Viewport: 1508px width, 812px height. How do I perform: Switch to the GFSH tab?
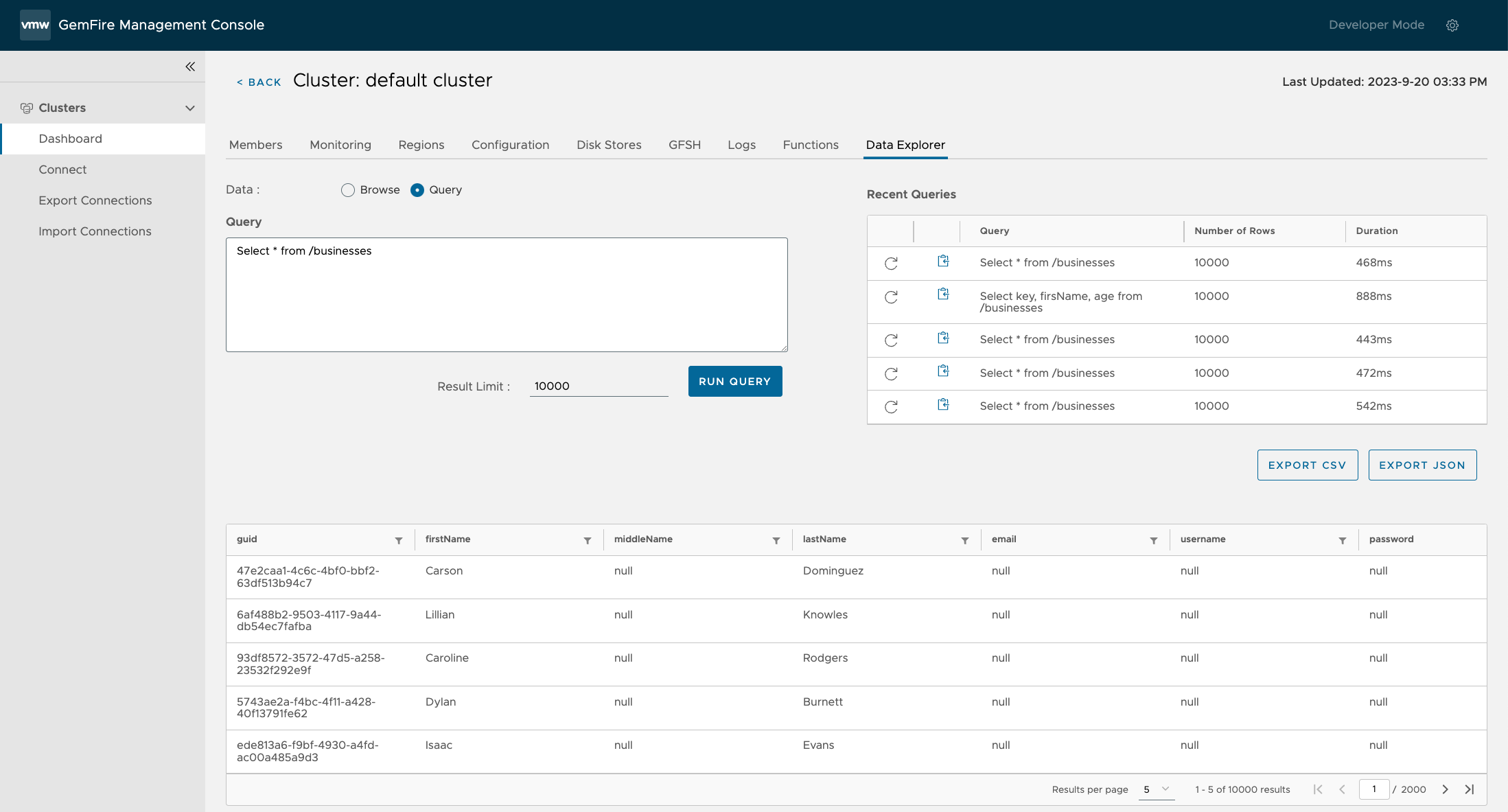pos(685,145)
